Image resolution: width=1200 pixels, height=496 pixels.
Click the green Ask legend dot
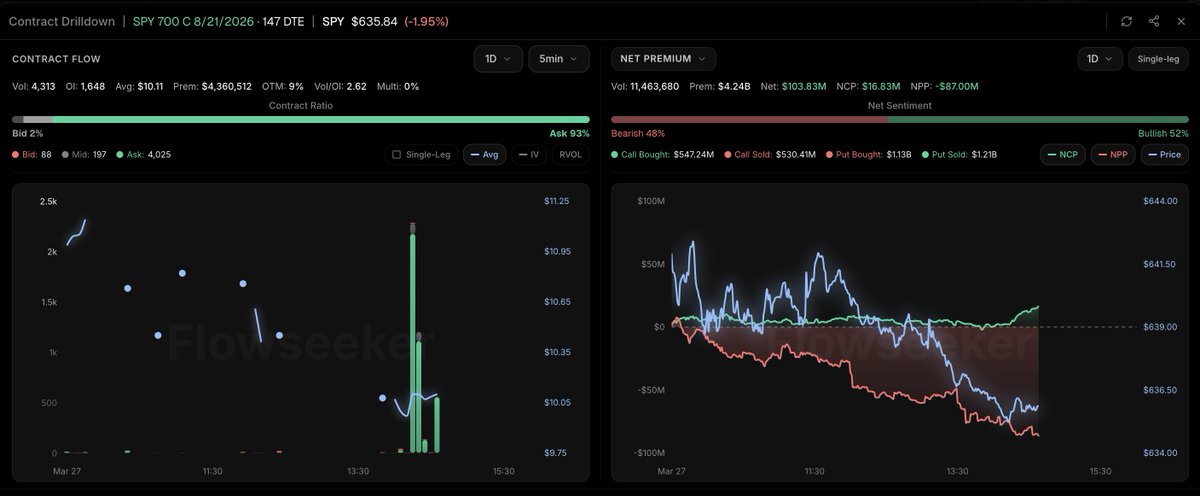121,155
